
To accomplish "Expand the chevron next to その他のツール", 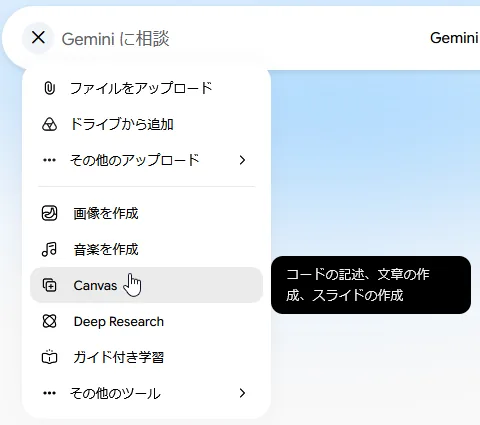I will 242,393.
